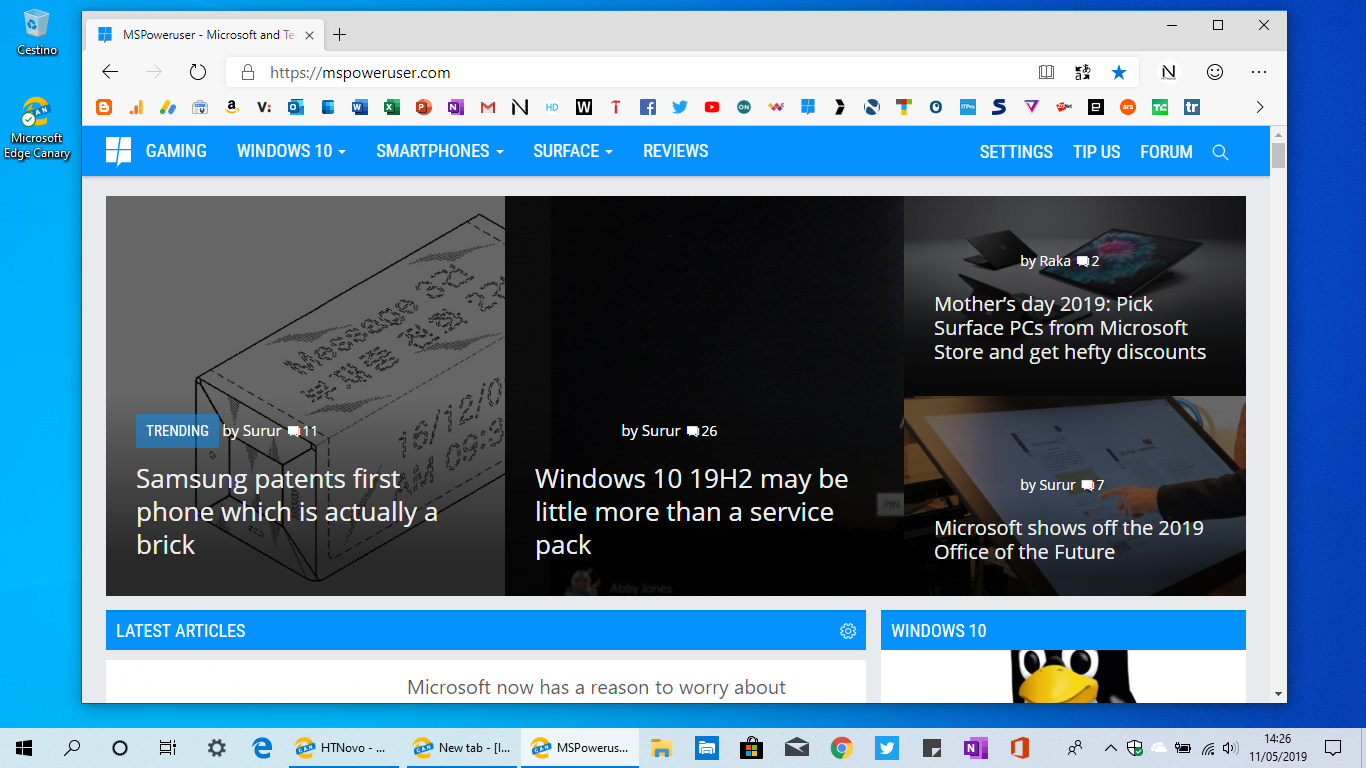The width and height of the screenshot is (1366, 768).
Task: Open the Twitter bookmark in favorites bar
Action: click(680, 107)
